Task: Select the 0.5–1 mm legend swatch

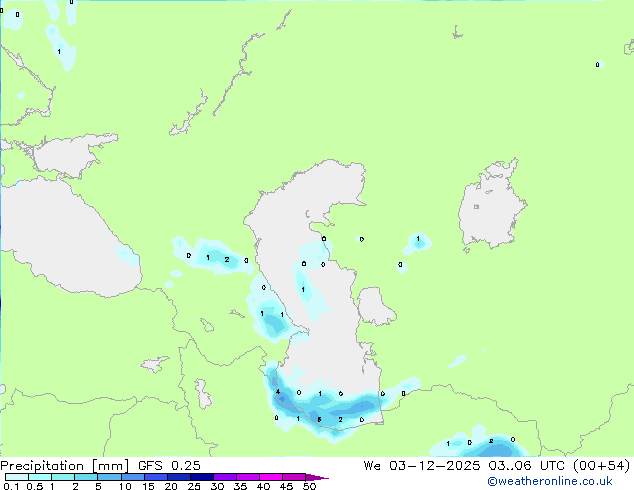Action: pyautogui.click(x=40, y=477)
